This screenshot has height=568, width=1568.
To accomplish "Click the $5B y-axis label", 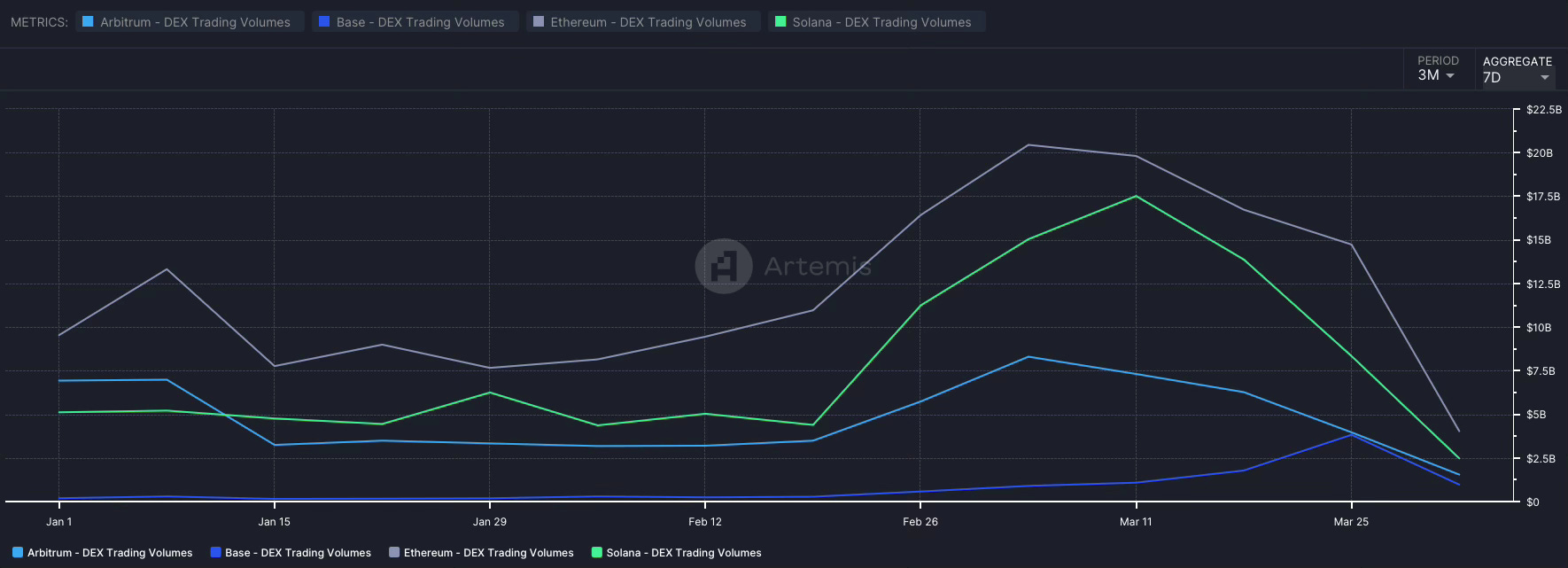I will pyautogui.click(x=1536, y=415).
